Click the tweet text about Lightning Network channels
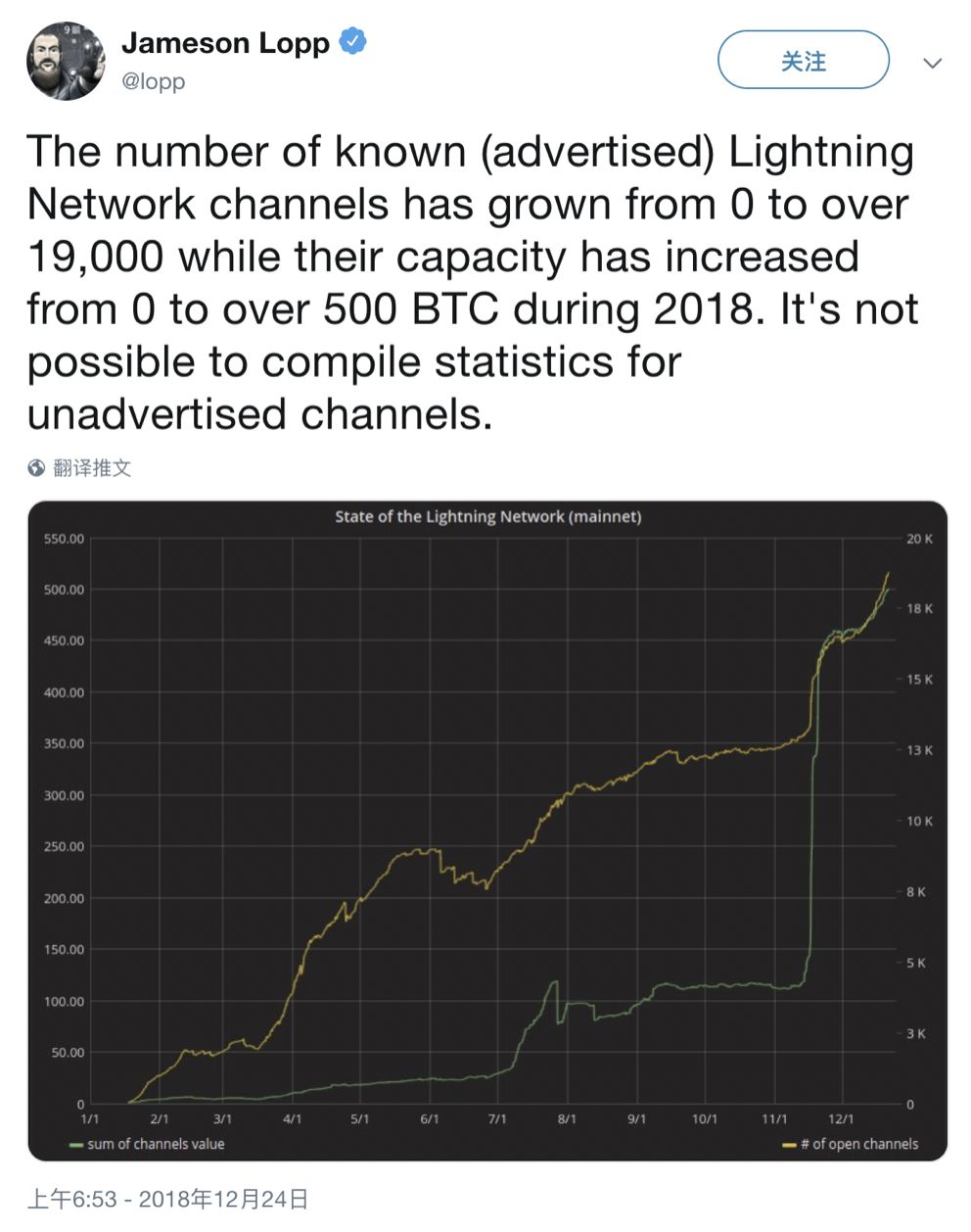This screenshot has height=1232, width=971. point(472,282)
